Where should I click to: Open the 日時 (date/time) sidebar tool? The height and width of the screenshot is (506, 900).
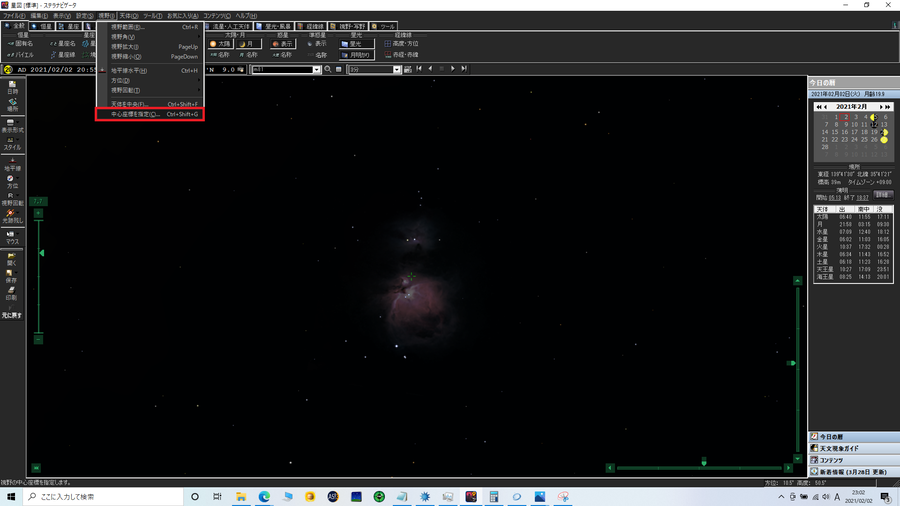(x=12, y=87)
